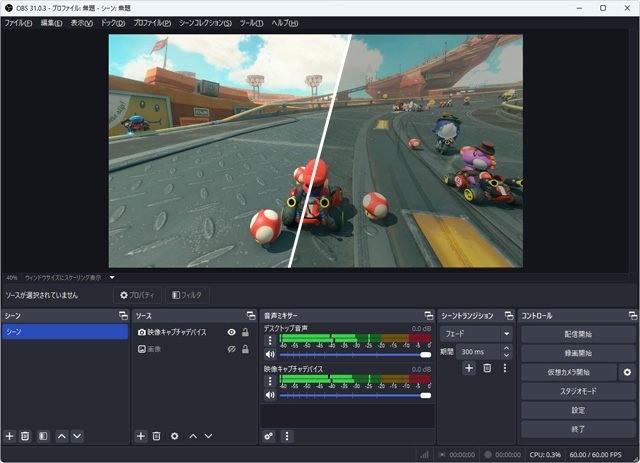Click the プロパティ button in source toolbar
The image size is (640, 463).
[137, 295]
